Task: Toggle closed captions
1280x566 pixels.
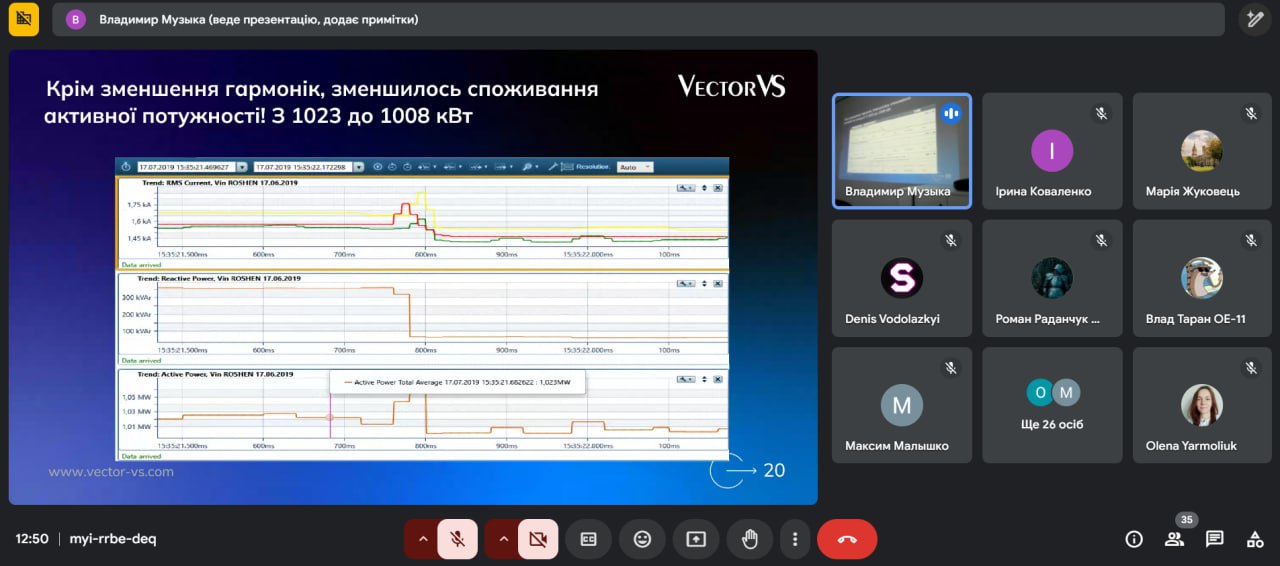Action: click(x=589, y=539)
